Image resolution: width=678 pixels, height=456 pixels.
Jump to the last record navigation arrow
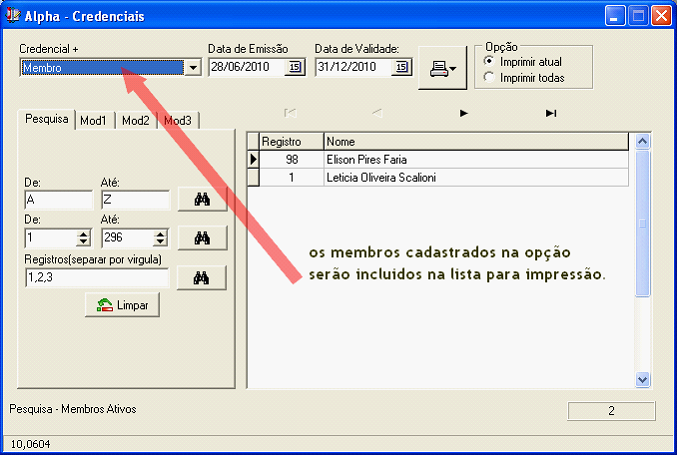coord(550,113)
